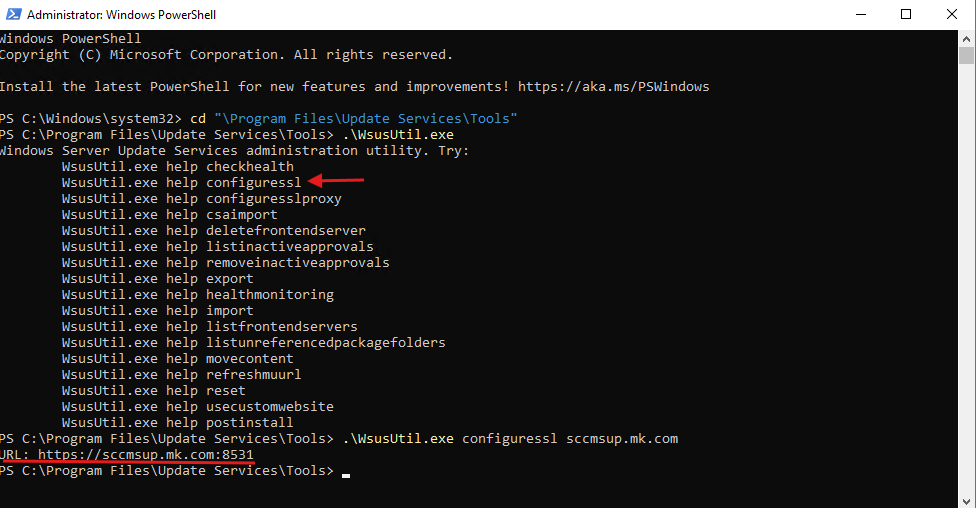Select the "help csaimport" line

(x=169, y=215)
